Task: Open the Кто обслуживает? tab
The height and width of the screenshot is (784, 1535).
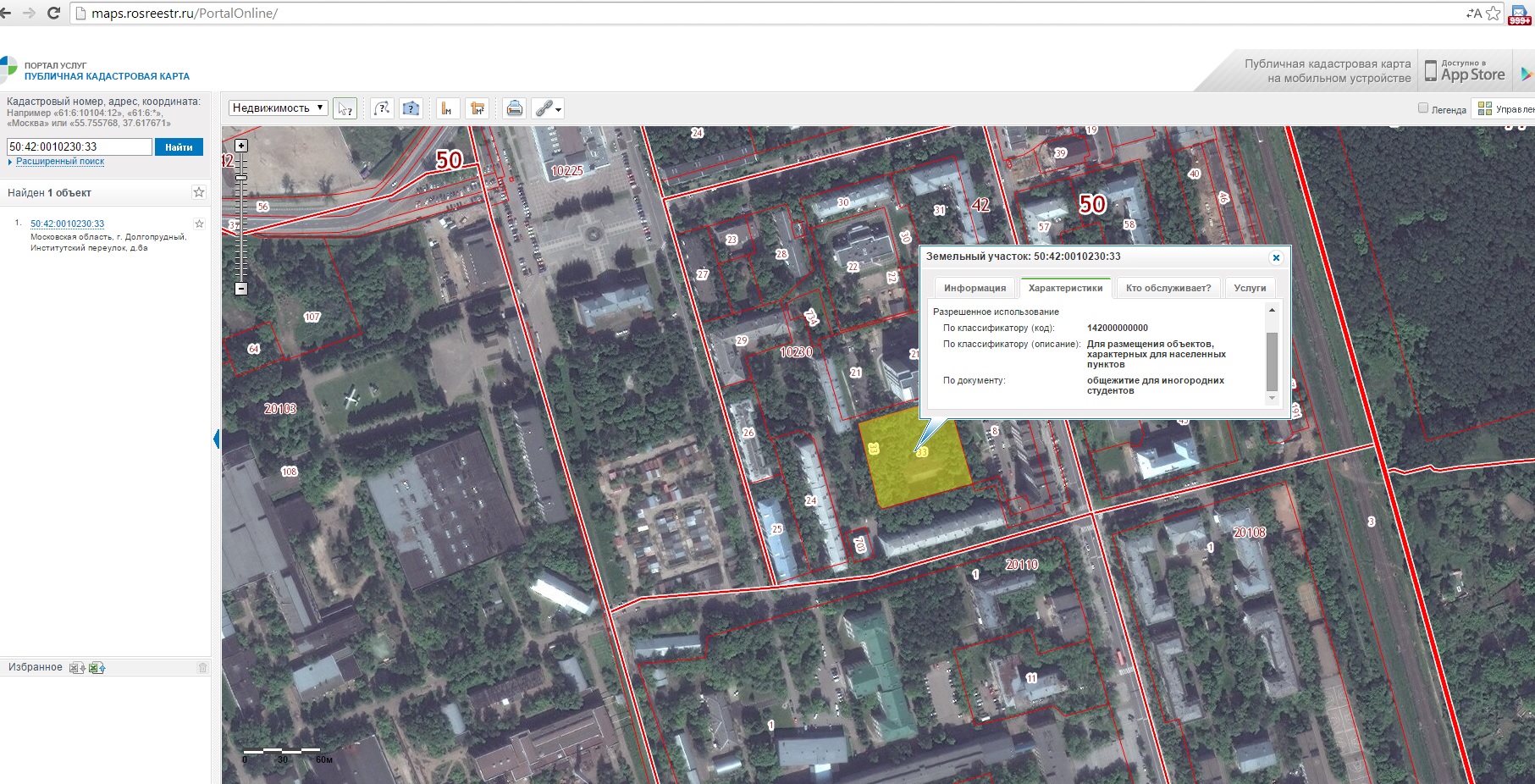Action: [x=1168, y=288]
